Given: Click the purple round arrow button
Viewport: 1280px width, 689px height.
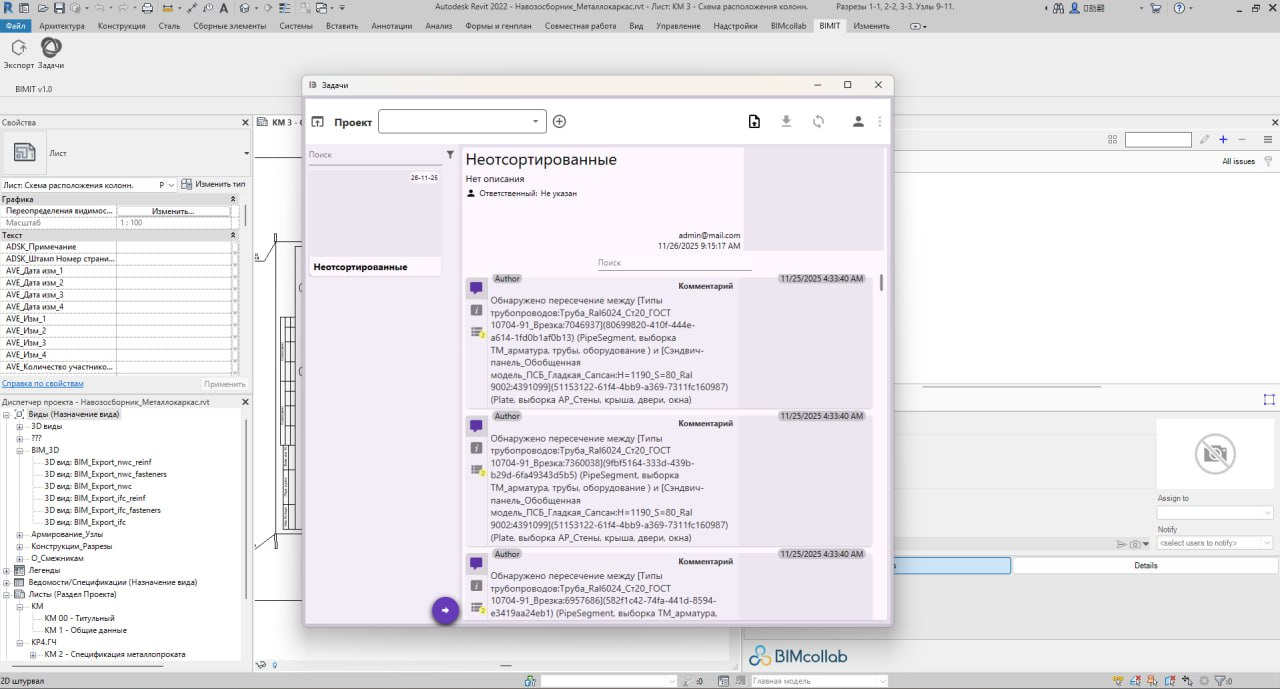Looking at the screenshot, I should (445, 610).
